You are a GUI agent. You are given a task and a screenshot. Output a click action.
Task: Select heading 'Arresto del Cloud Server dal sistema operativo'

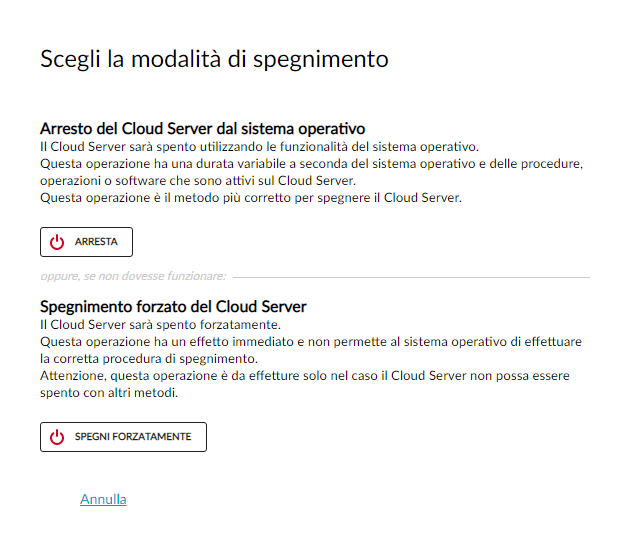click(x=202, y=129)
